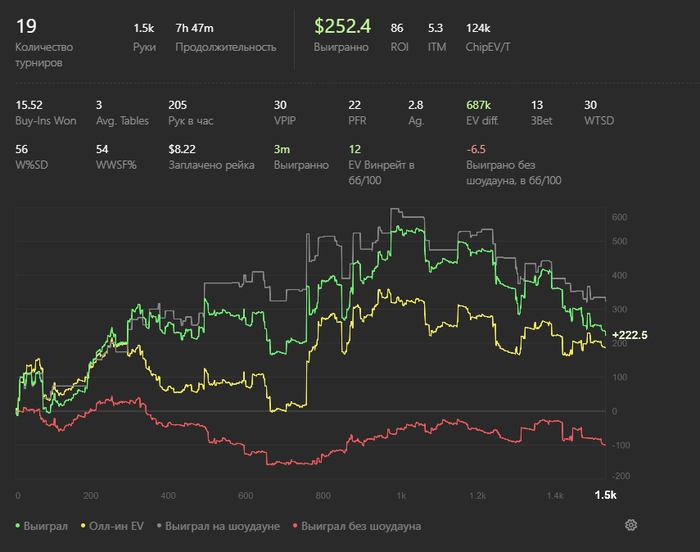Image resolution: width=700 pixels, height=552 pixels.
Task: Click the VPIP 30 stat
Action: coord(280,104)
